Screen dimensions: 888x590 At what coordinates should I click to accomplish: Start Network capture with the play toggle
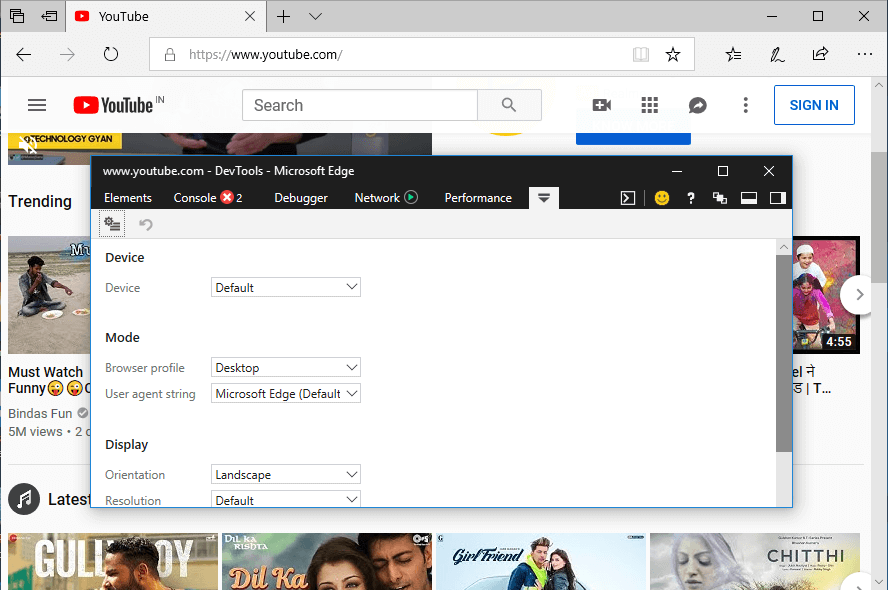[x=411, y=197]
